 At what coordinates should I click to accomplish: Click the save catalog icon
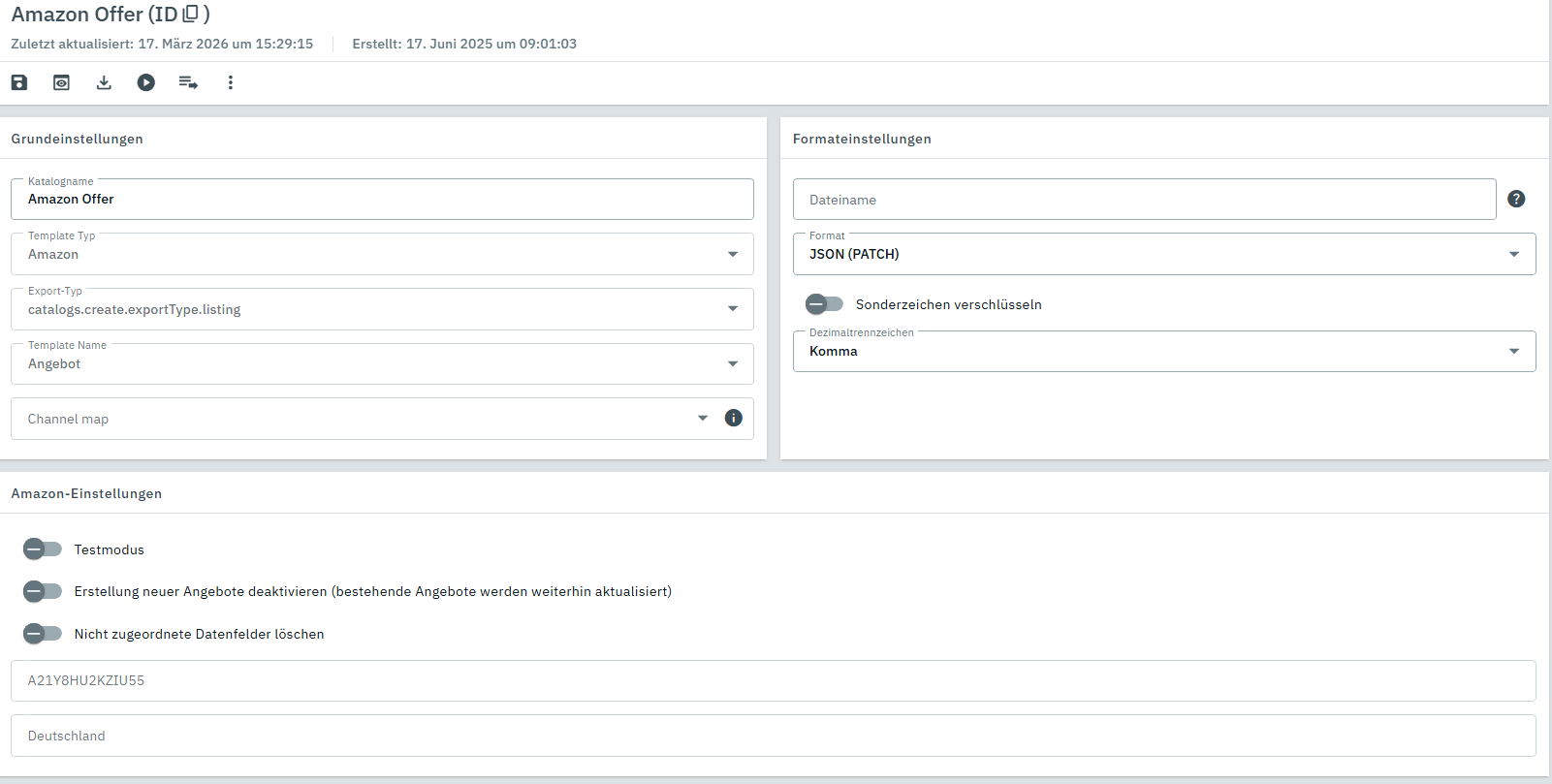(19, 82)
